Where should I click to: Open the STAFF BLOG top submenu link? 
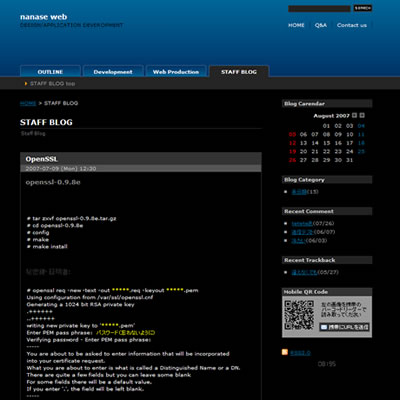tap(52, 84)
